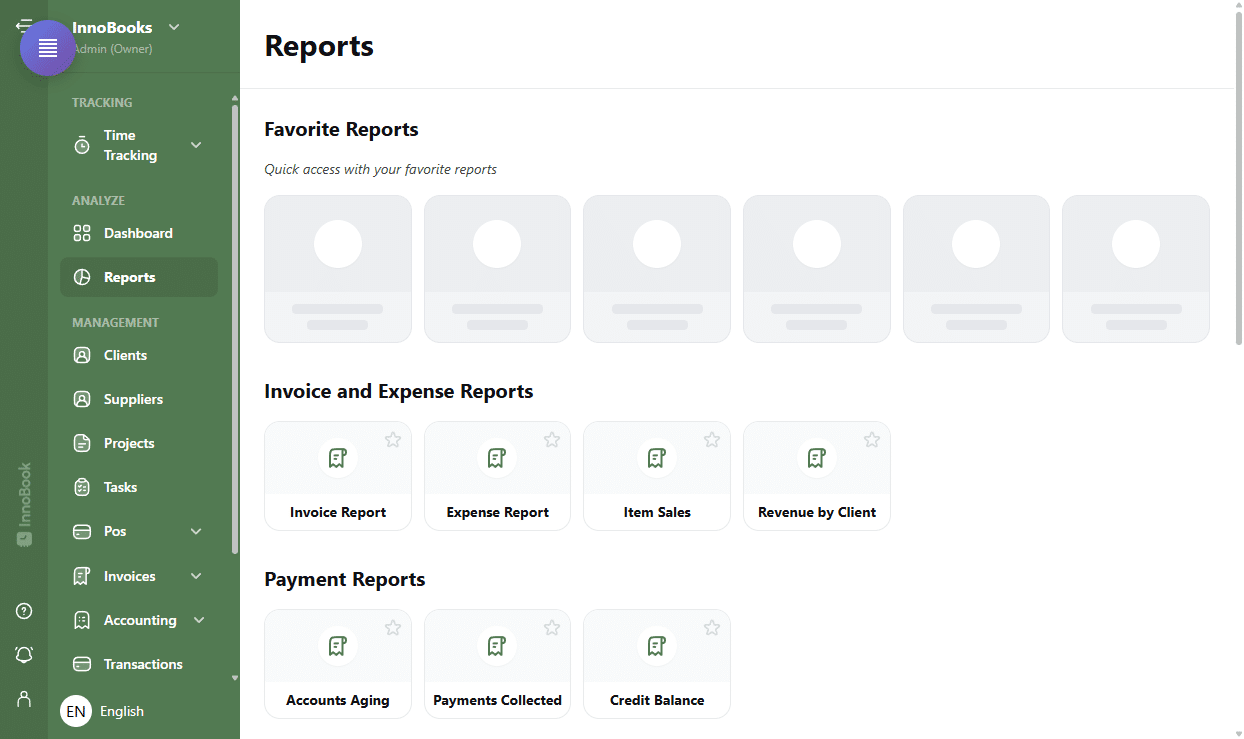Click the sidebar scroll down arrow
The width and height of the screenshot is (1244, 739).
pos(235,678)
